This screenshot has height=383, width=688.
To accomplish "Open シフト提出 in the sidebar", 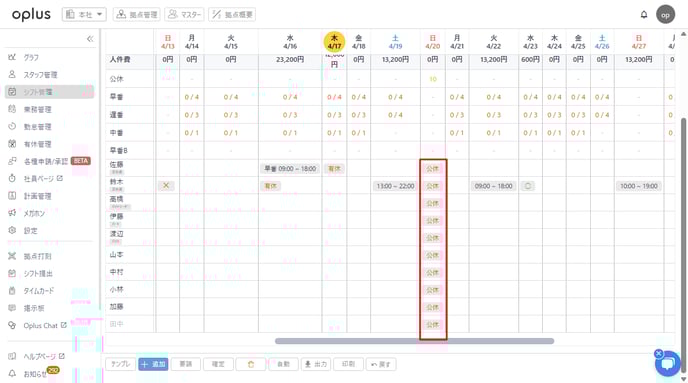I will pyautogui.click(x=38, y=273).
